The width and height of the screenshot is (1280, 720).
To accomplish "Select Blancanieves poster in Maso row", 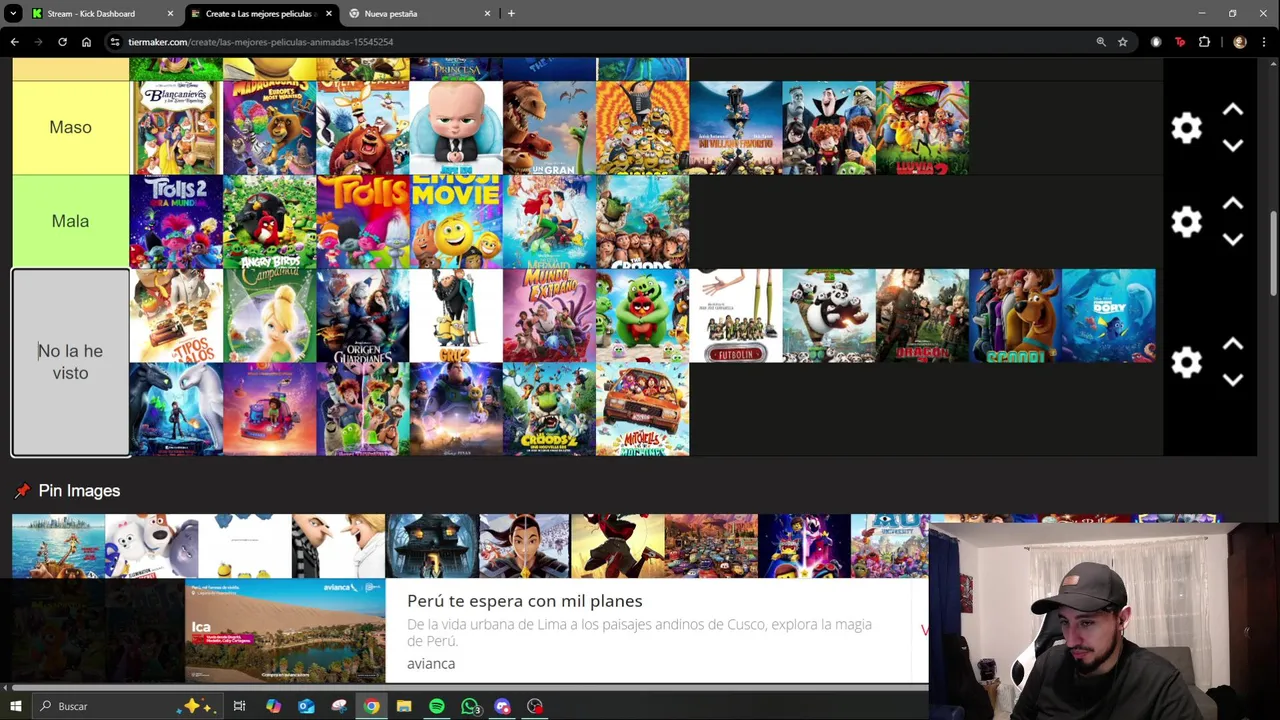I will pyautogui.click(x=176, y=128).
